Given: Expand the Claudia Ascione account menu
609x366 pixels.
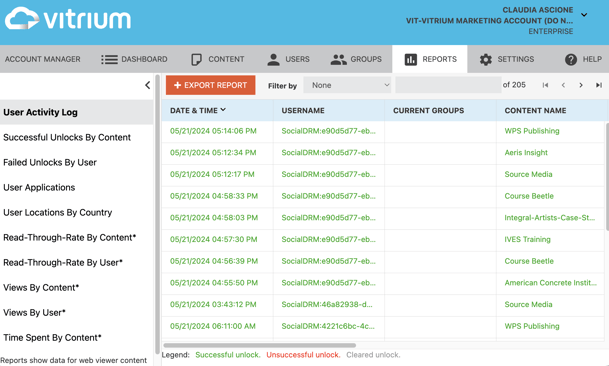Looking at the screenshot, I should click(584, 15).
